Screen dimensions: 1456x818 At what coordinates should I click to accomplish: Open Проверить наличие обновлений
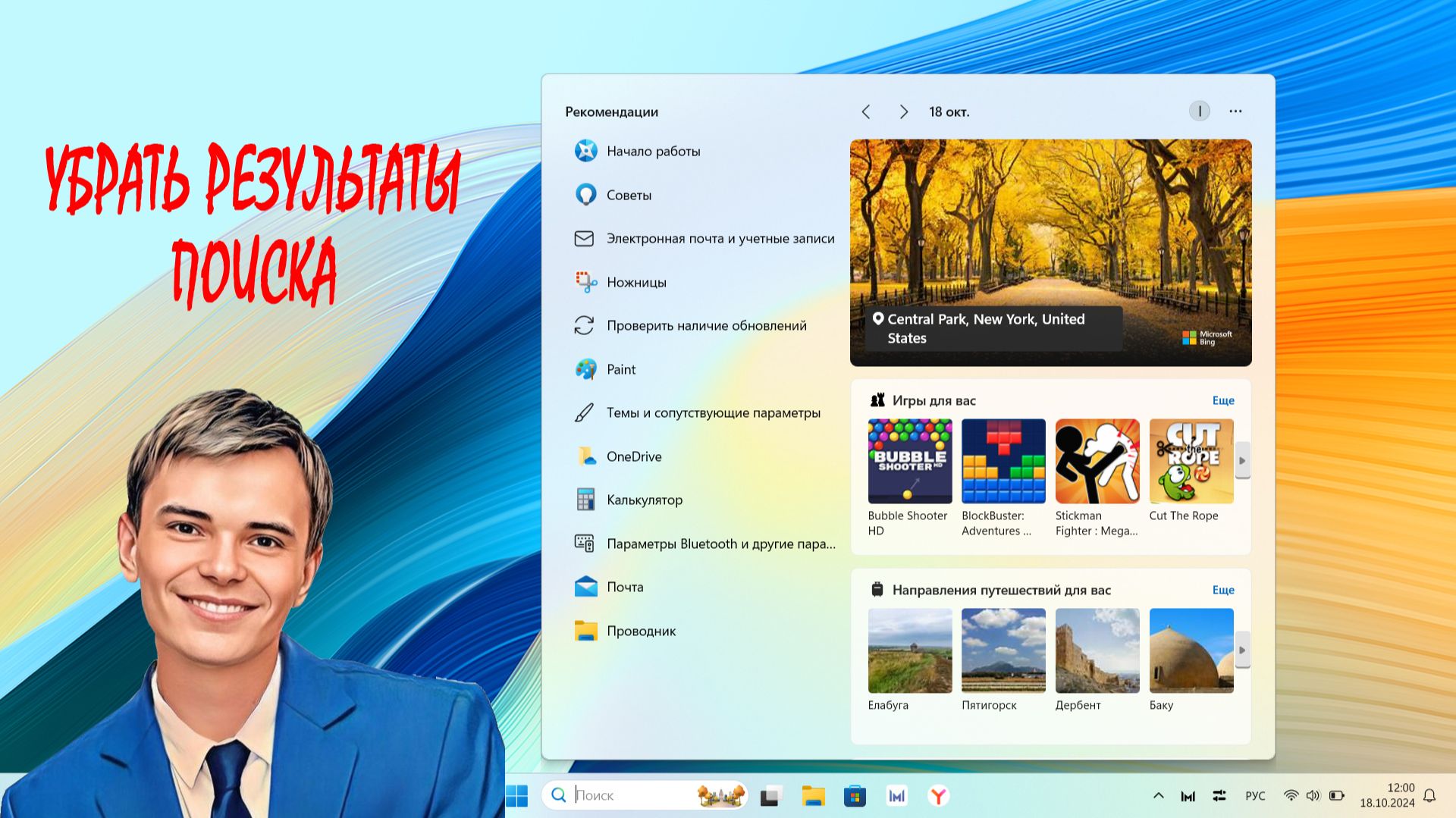click(x=705, y=325)
